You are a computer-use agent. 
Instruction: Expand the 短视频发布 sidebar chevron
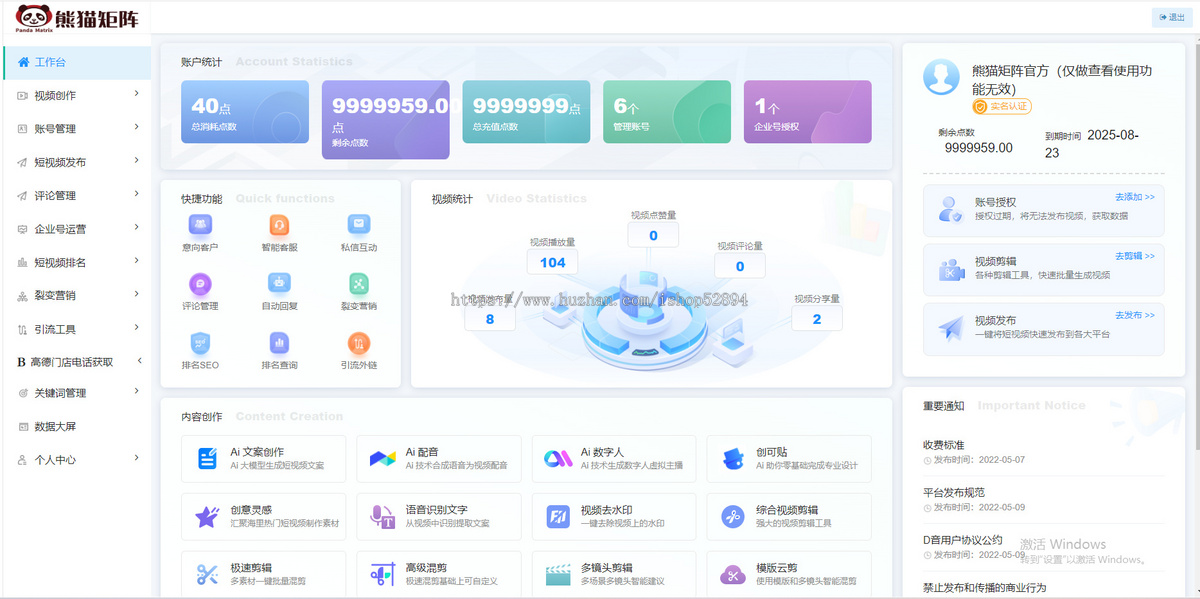(136, 161)
